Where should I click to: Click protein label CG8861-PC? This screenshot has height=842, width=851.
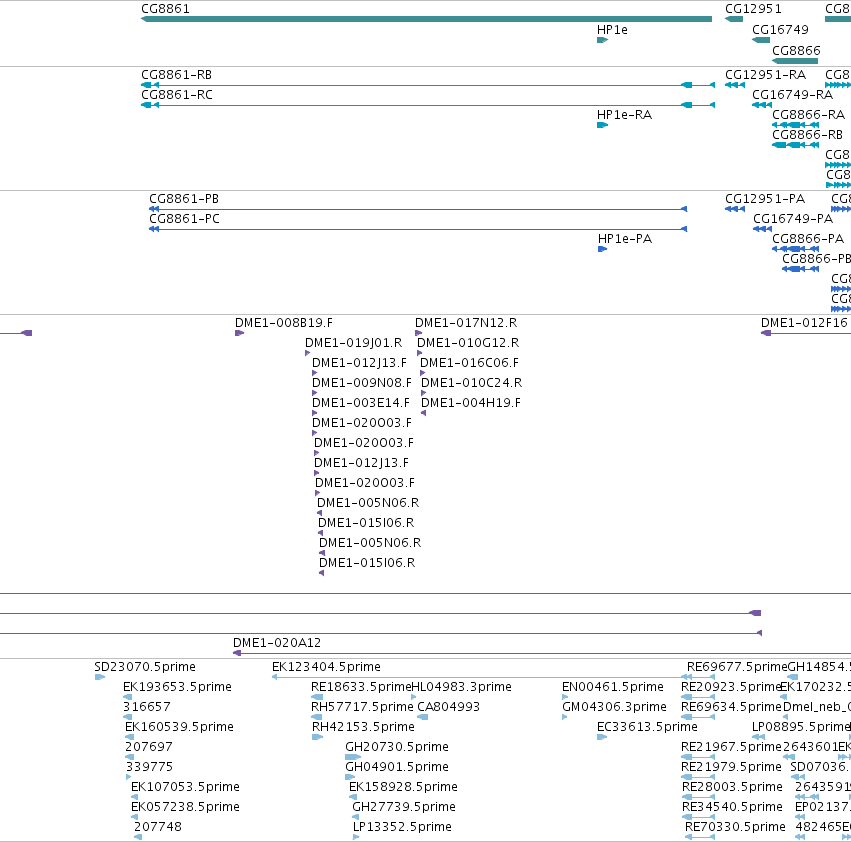coord(185,218)
